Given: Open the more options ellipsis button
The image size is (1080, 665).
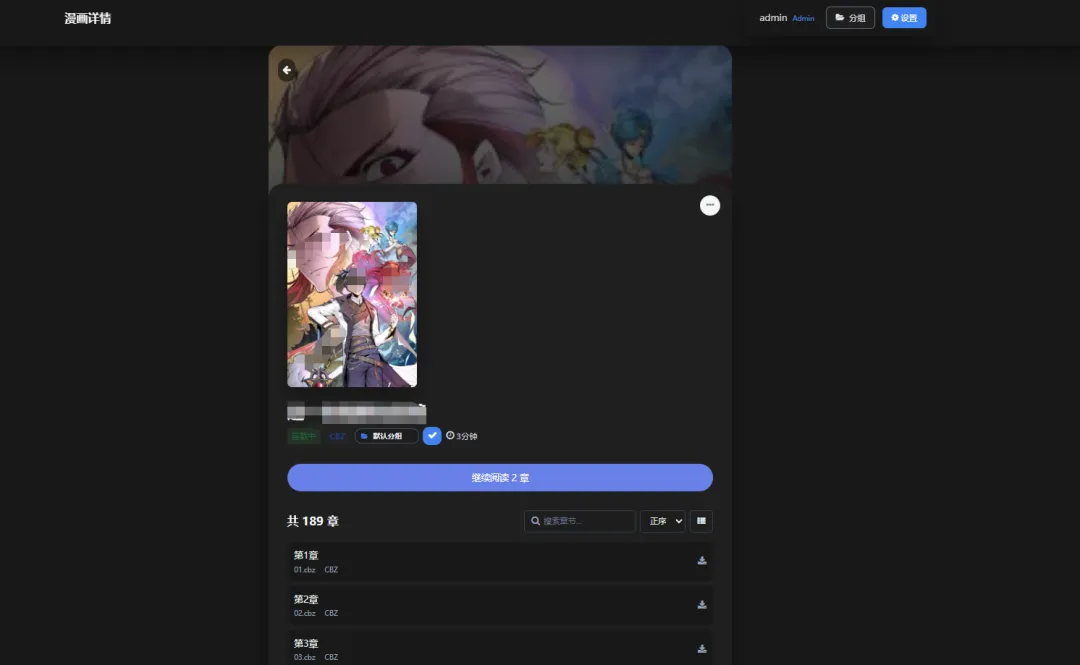Looking at the screenshot, I should [709, 205].
